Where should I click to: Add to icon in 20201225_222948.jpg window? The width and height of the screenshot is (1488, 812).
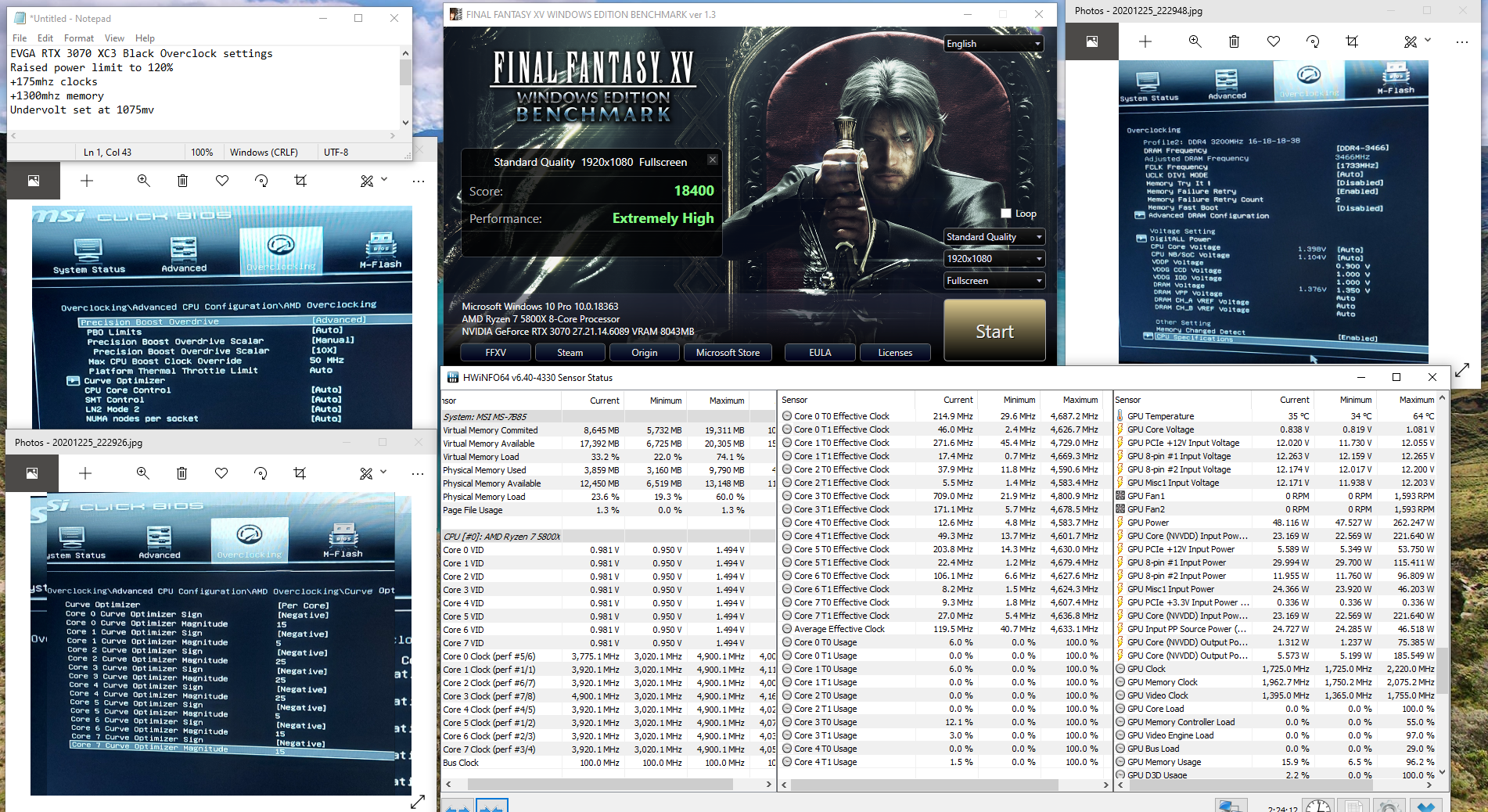[x=1145, y=41]
